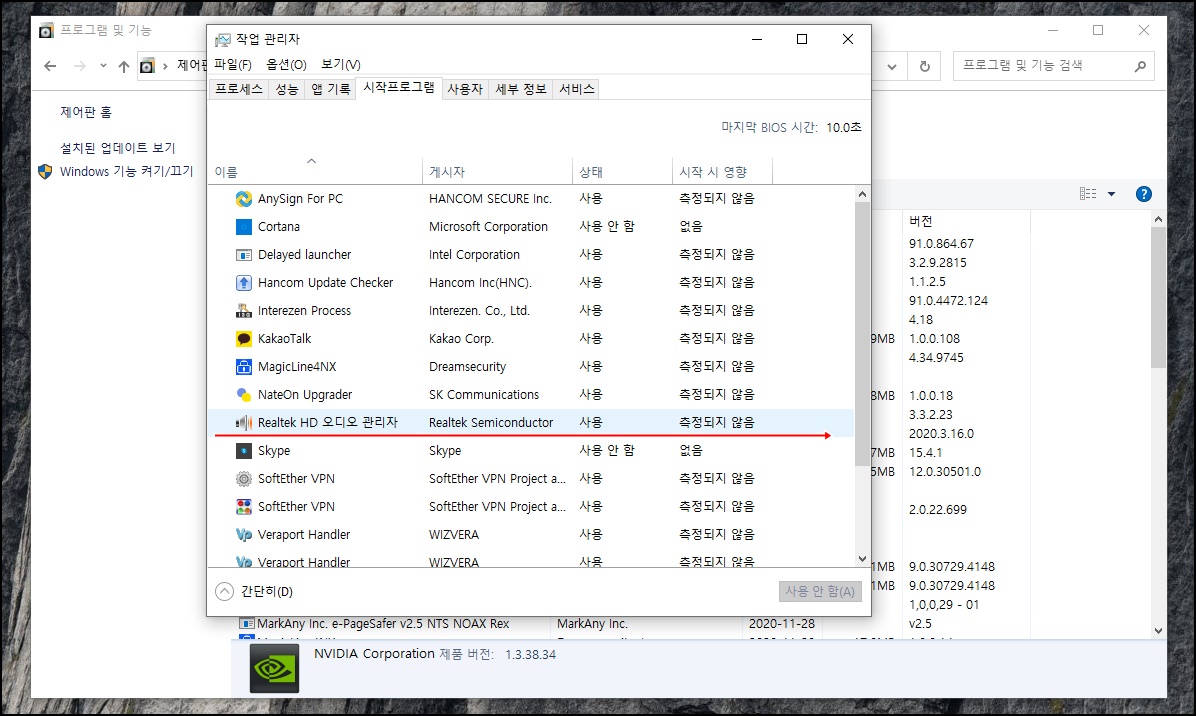
Task: Click refresh button in Programs window address bar
Action: coord(924,66)
